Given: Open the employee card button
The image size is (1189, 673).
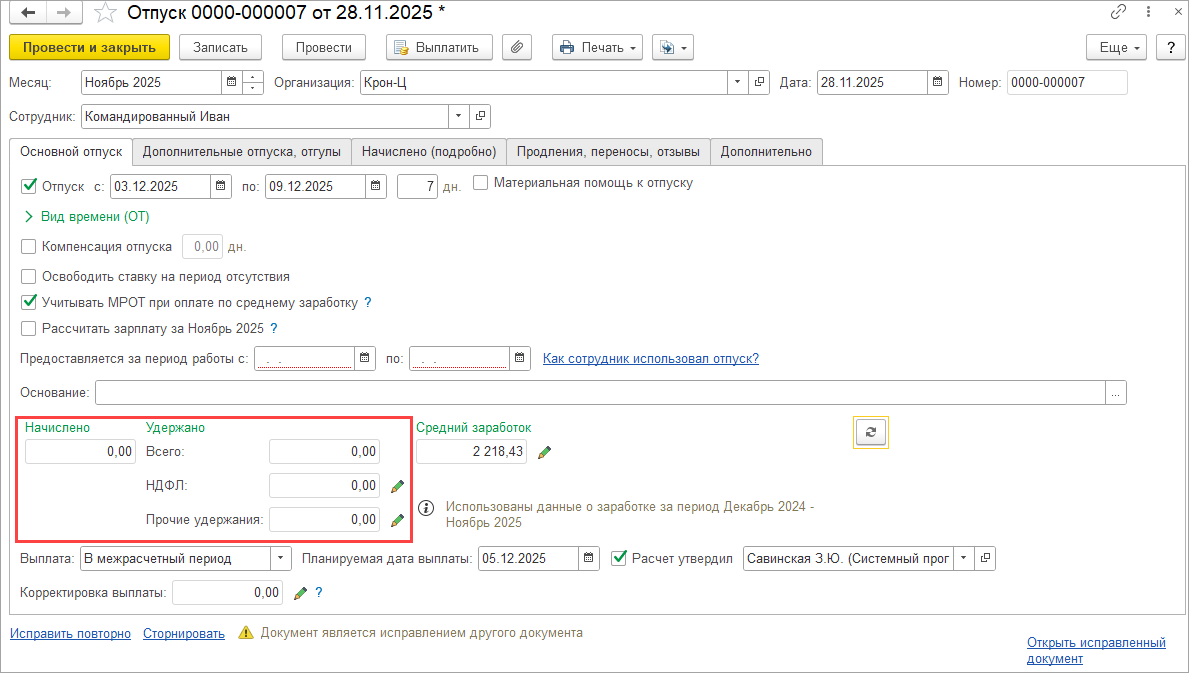Looking at the screenshot, I should pos(481,117).
